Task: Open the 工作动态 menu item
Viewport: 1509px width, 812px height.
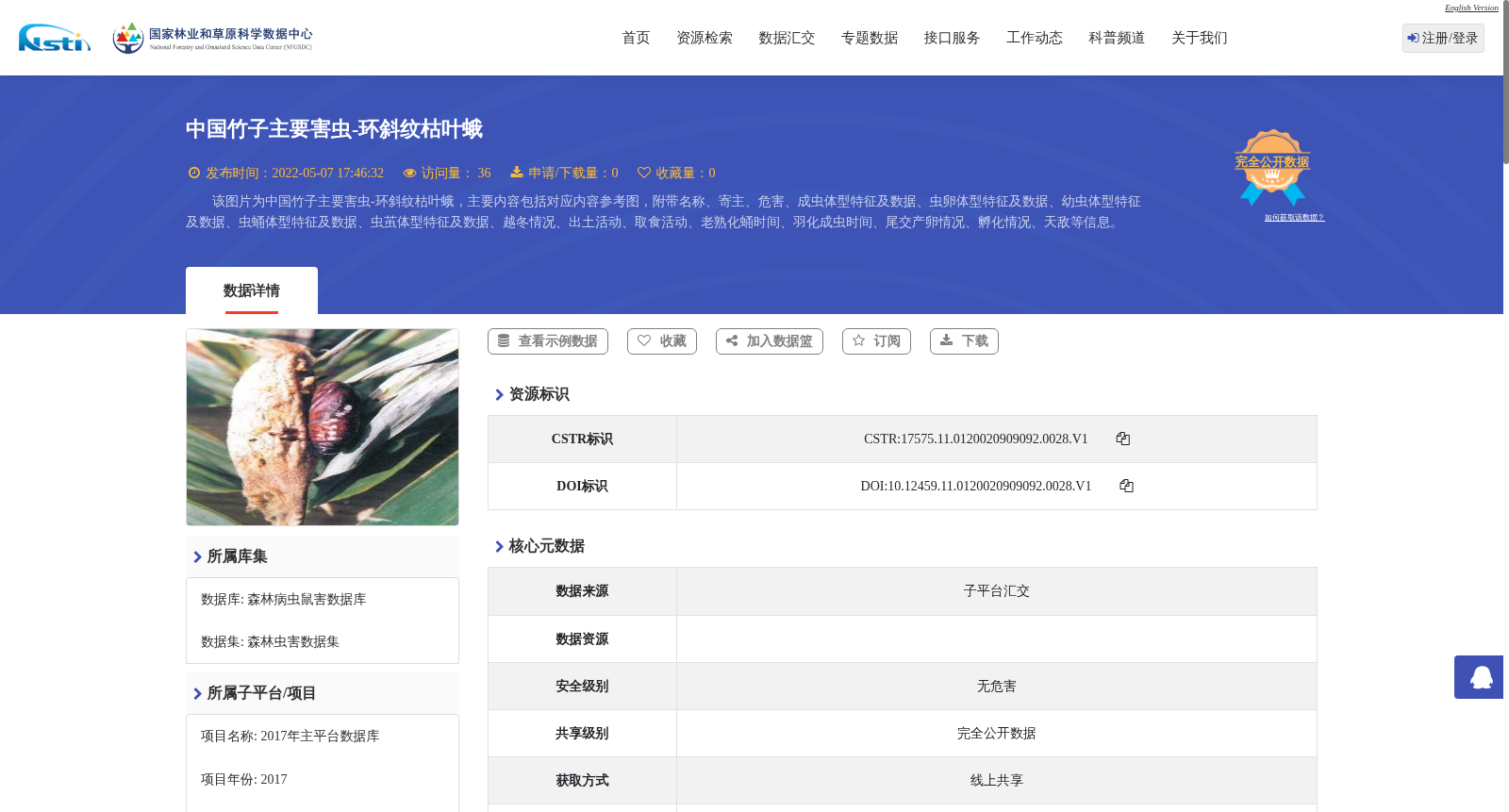Action: coord(1035,38)
